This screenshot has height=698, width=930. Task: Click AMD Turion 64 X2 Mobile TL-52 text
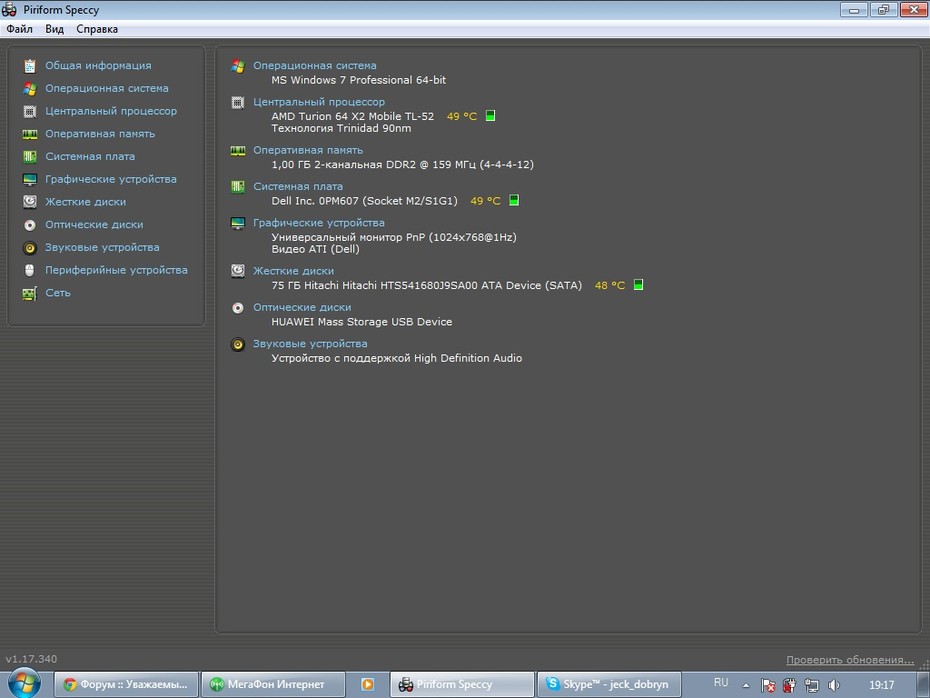click(353, 116)
